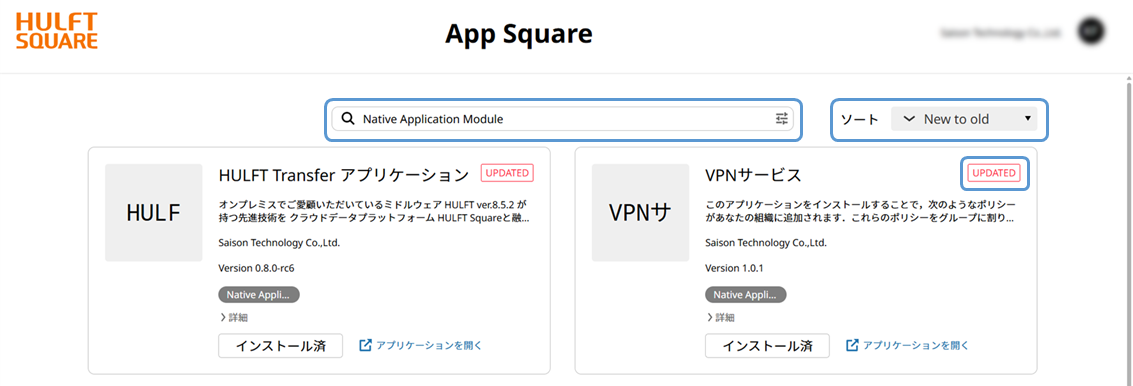This screenshot has width=1133, height=386.
Task: Click Native Appli tag on HULFT Transfer card
Action: pyautogui.click(x=259, y=295)
